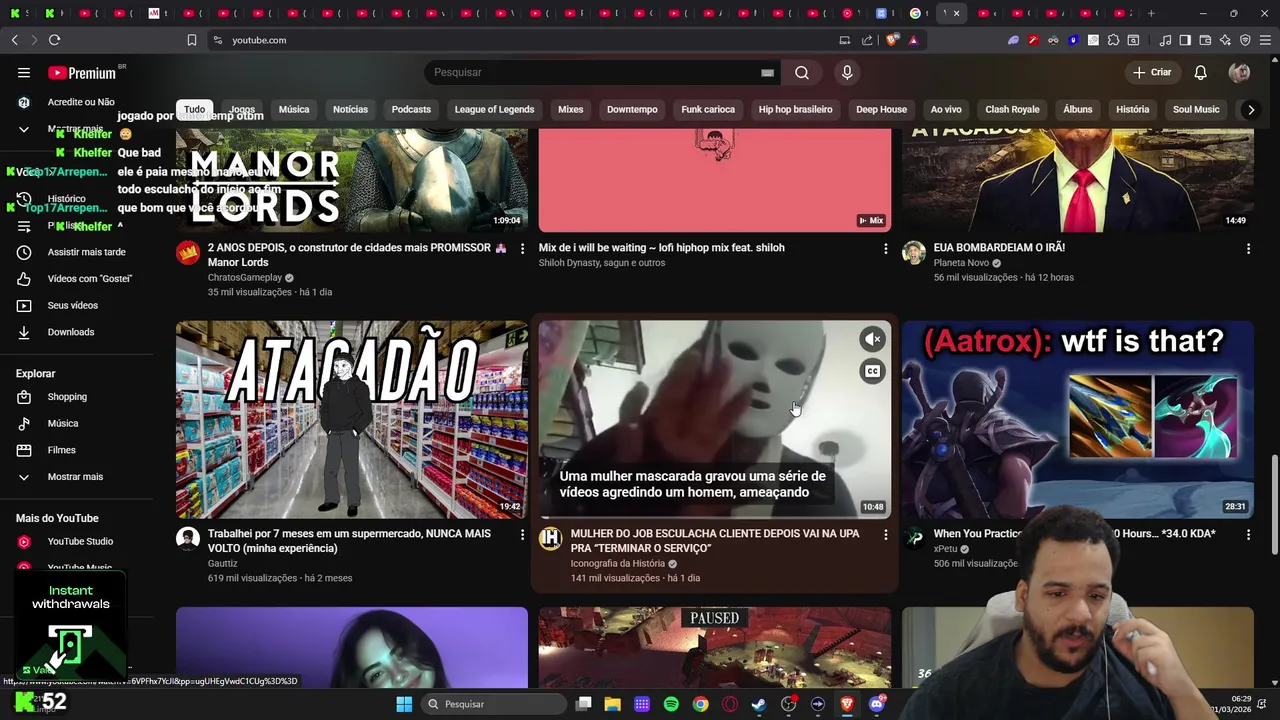The width and height of the screenshot is (1280, 720).
Task: Open the YouTube hamburger guide menu
Action: (x=24, y=73)
